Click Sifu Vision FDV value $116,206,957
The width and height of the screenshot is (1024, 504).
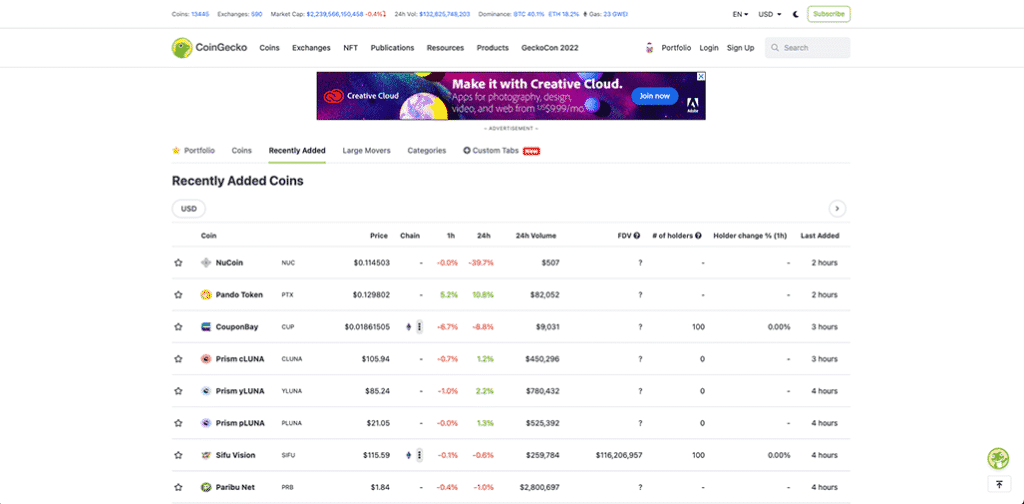pos(618,455)
